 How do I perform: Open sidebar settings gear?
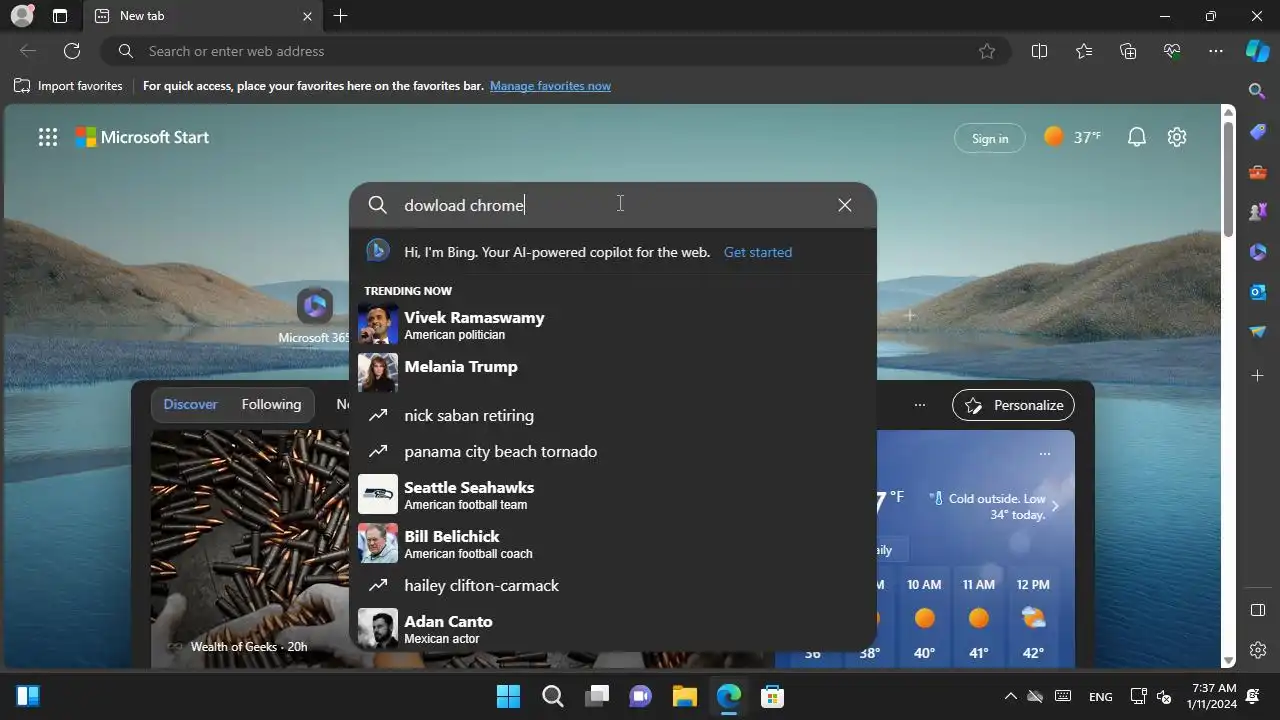pyautogui.click(x=1258, y=650)
